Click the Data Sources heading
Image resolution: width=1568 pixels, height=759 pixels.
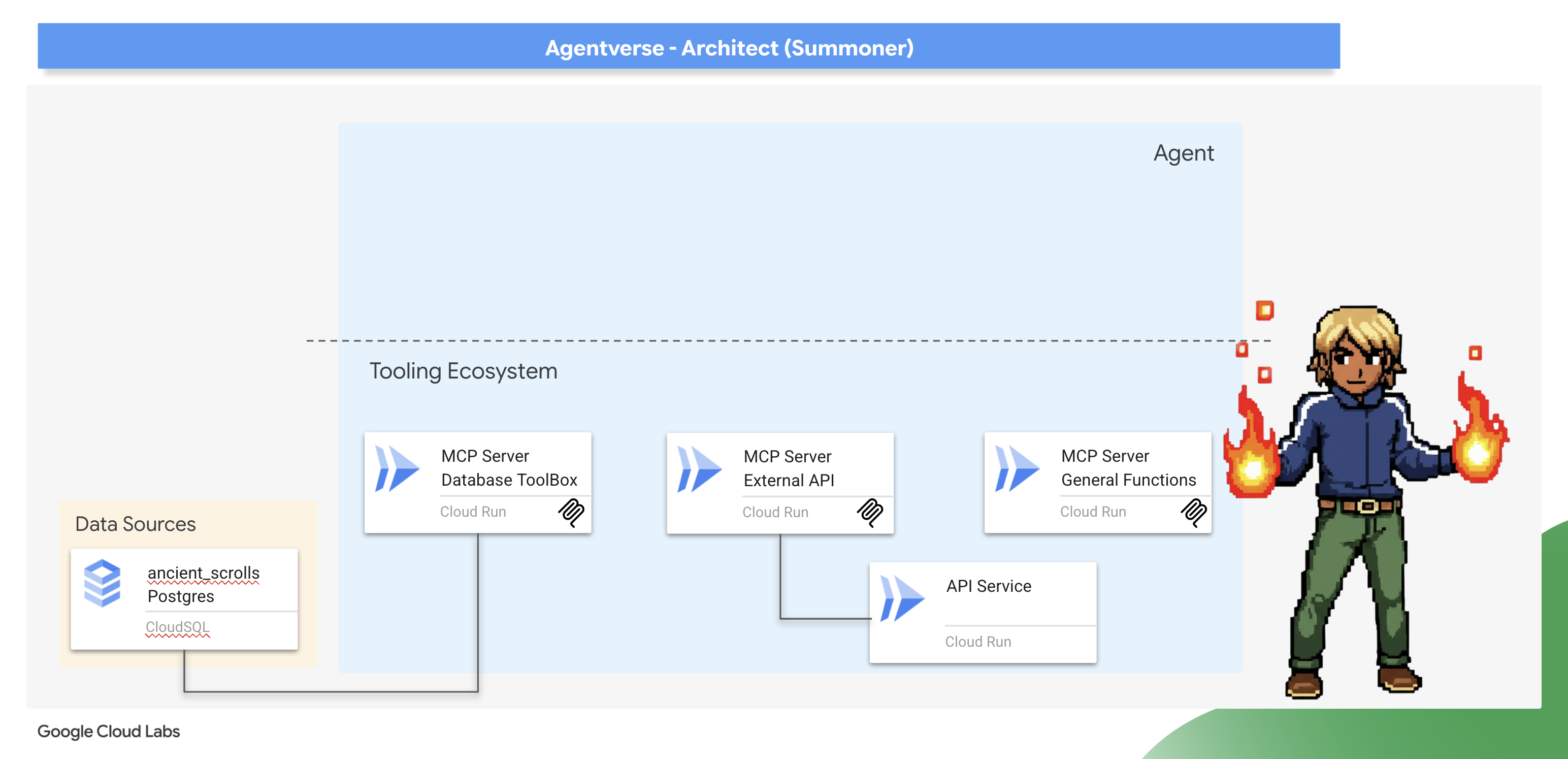(135, 524)
